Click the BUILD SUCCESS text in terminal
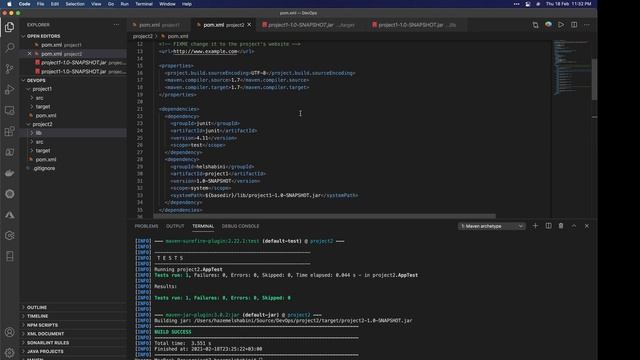Viewport: 640px width, 360px height. coord(173,332)
